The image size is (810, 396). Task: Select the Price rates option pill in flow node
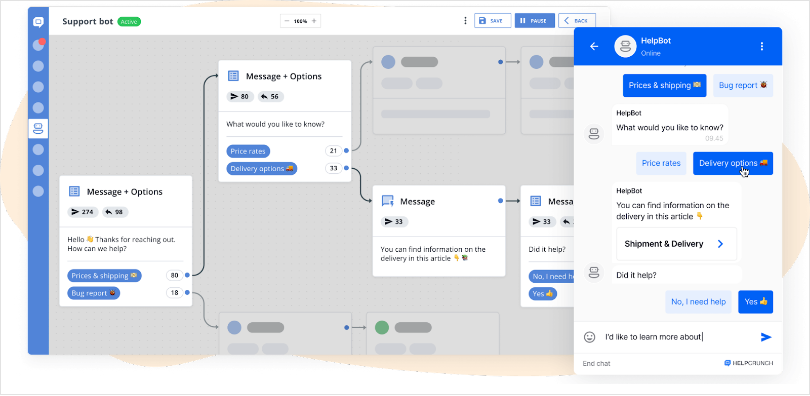pyautogui.click(x=248, y=151)
